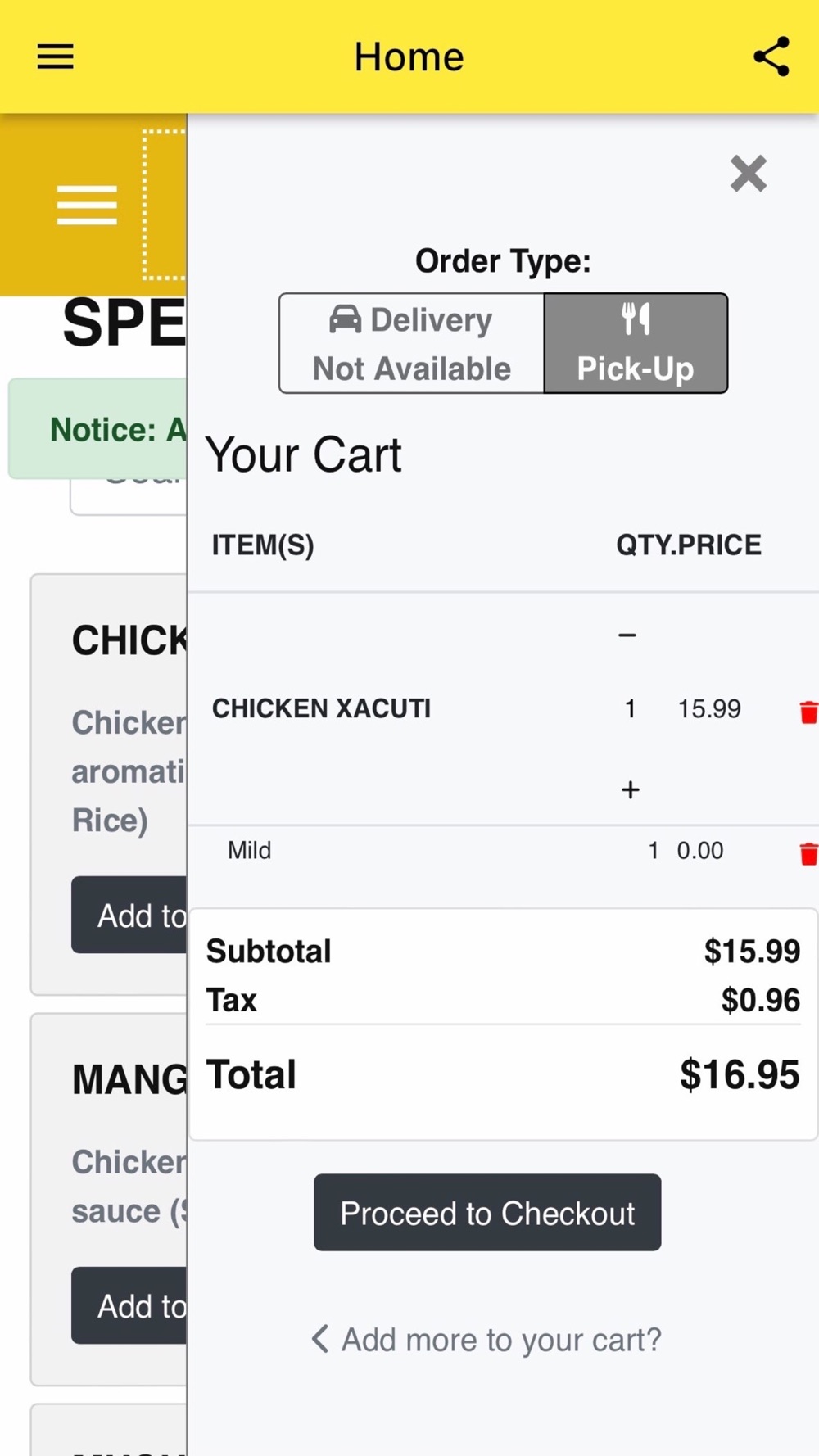
Task: Close the cart panel with the X
Action: 749,174
